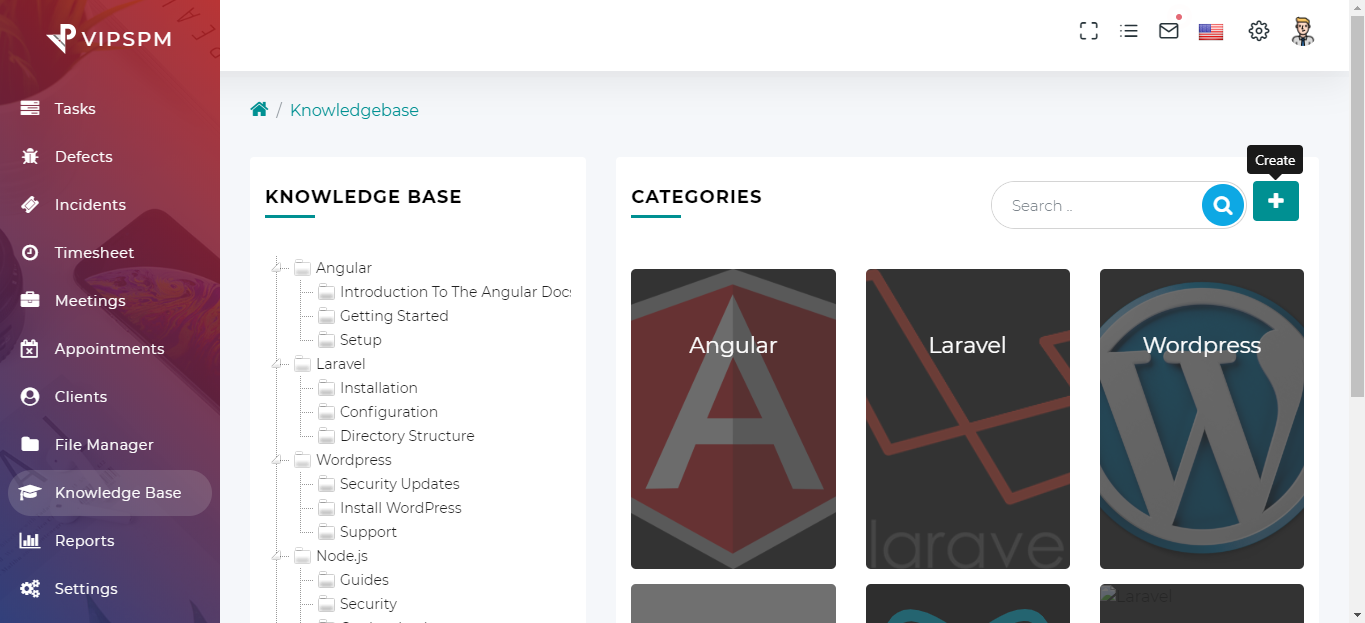Collapse the Laravel tree node arrow
Viewport: 1365px width, 623px height.
tap(275, 364)
